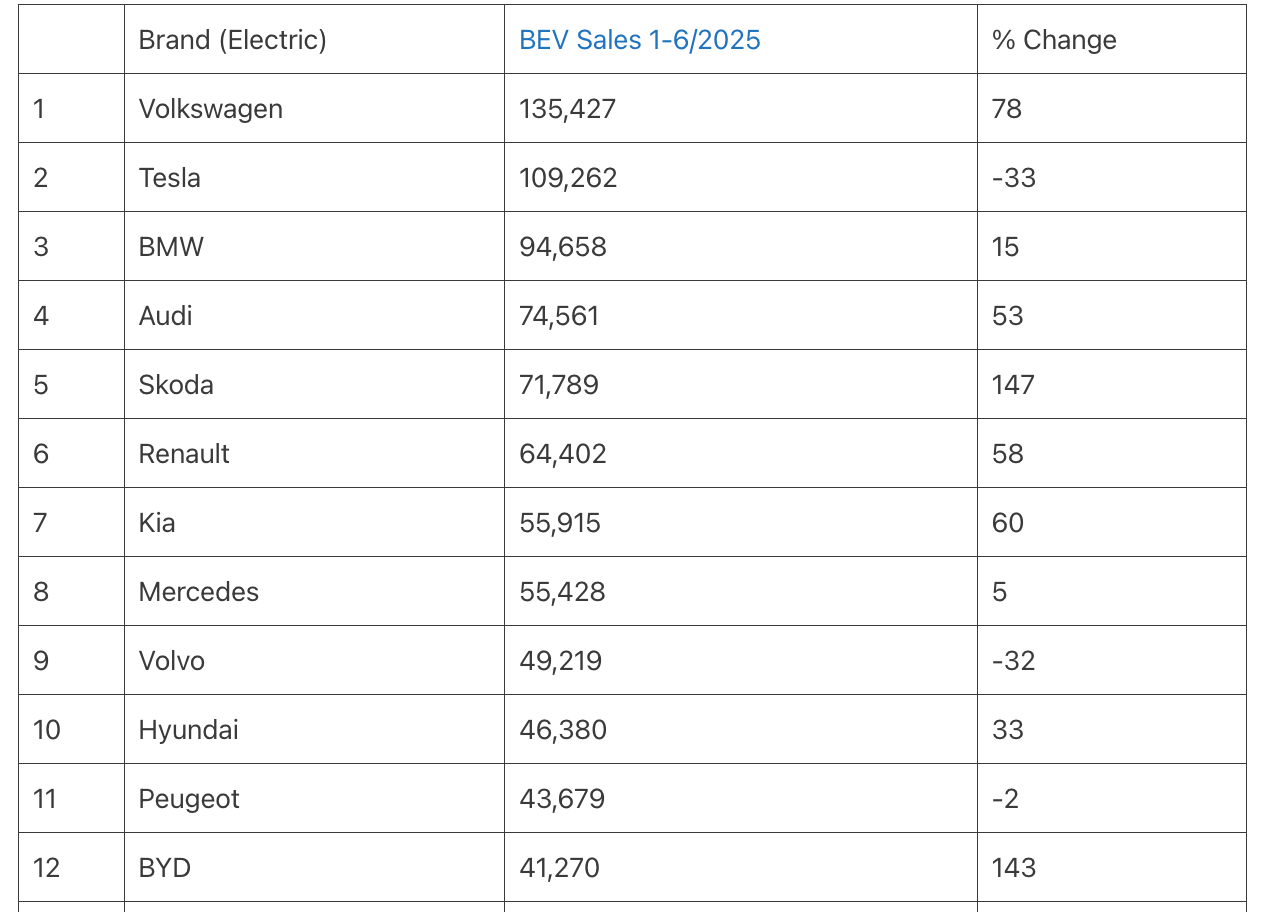Select the Audi brand cell
This screenshot has width=1270, height=912.
[x=166, y=316]
